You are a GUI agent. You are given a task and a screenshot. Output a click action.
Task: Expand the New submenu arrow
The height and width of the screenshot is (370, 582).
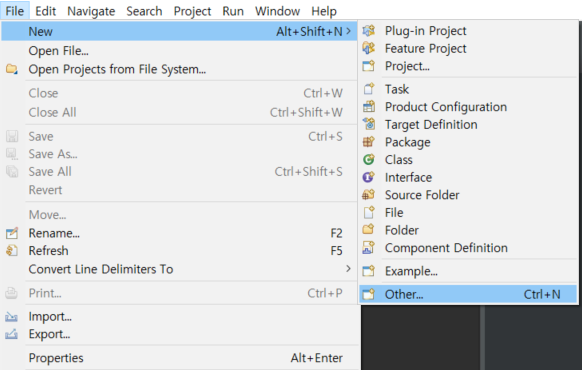click(348, 31)
